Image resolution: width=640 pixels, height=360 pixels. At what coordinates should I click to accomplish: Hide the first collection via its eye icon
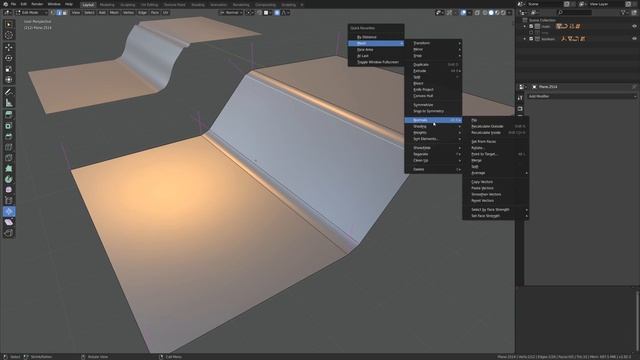coord(634,26)
